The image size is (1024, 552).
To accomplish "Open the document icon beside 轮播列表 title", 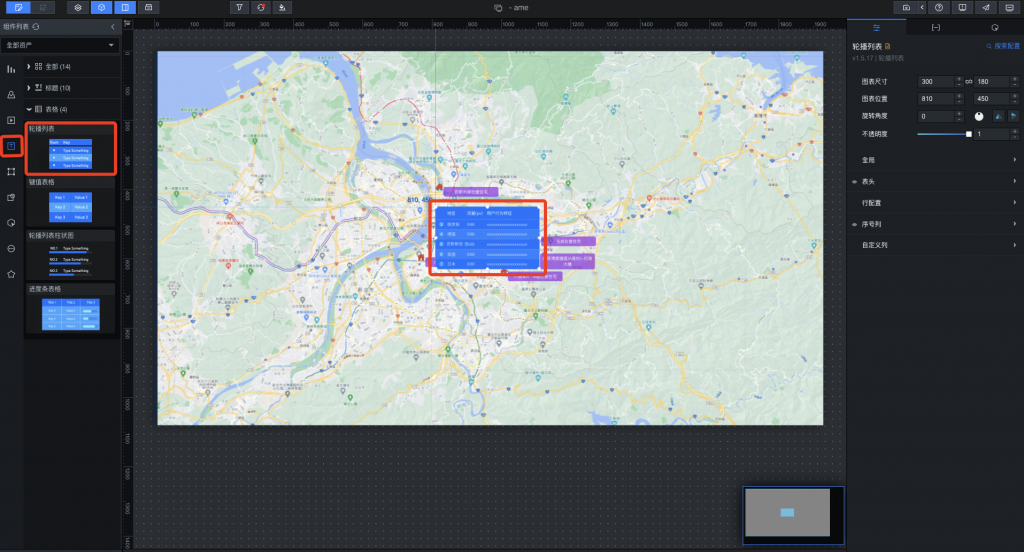I will click(x=888, y=46).
